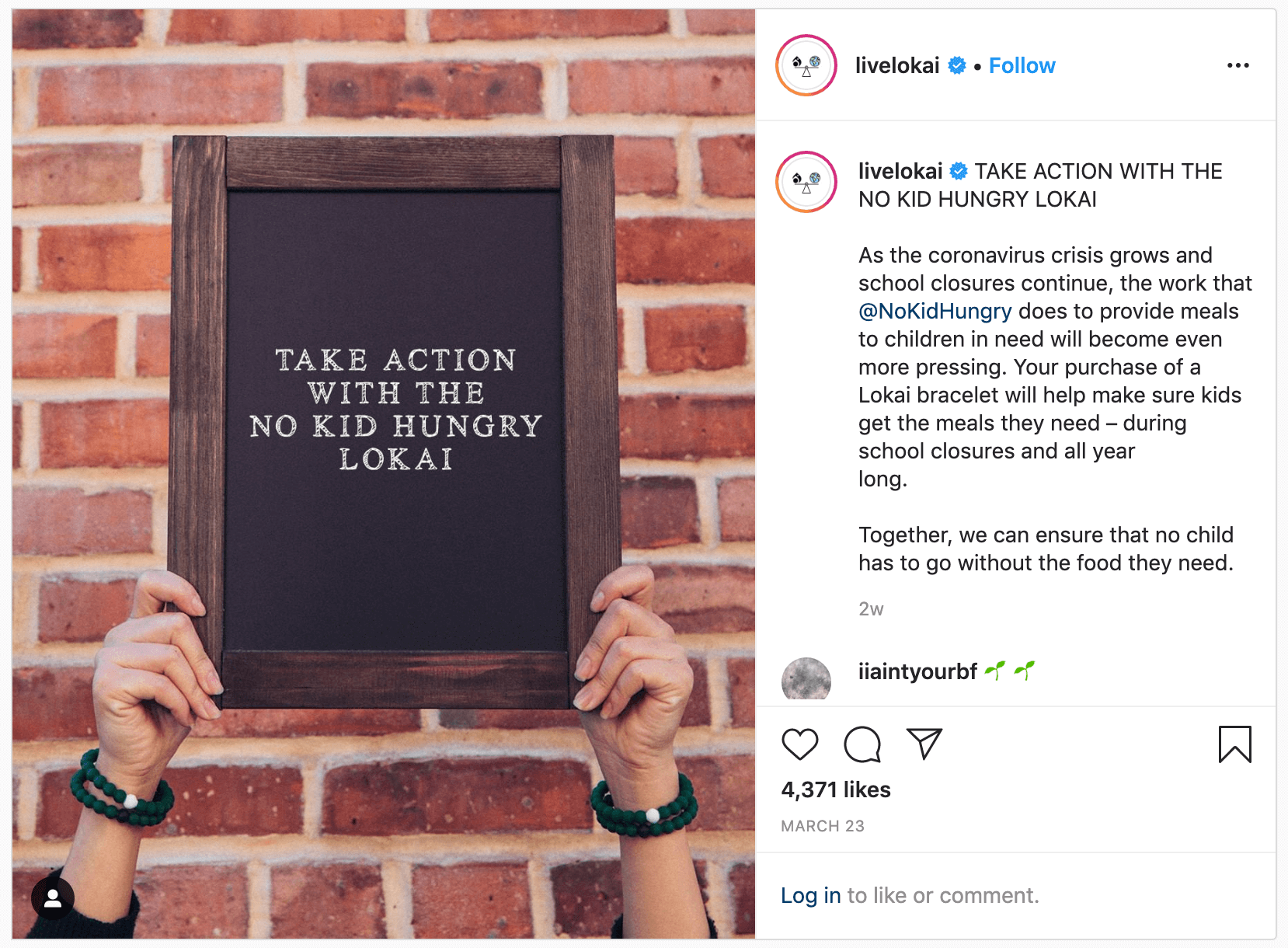Open the livelokai username in caption
This screenshot has width=1288, height=948.
[x=900, y=171]
